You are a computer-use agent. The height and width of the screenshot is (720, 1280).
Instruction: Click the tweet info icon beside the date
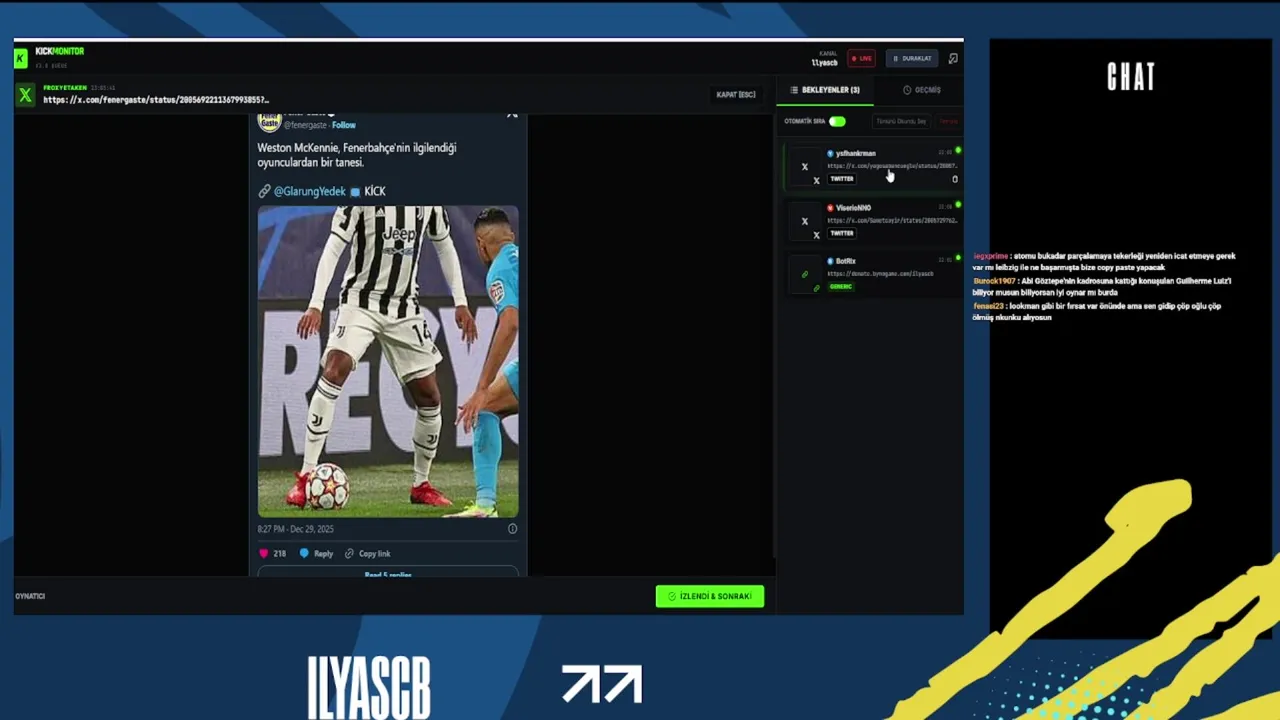(512, 529)
